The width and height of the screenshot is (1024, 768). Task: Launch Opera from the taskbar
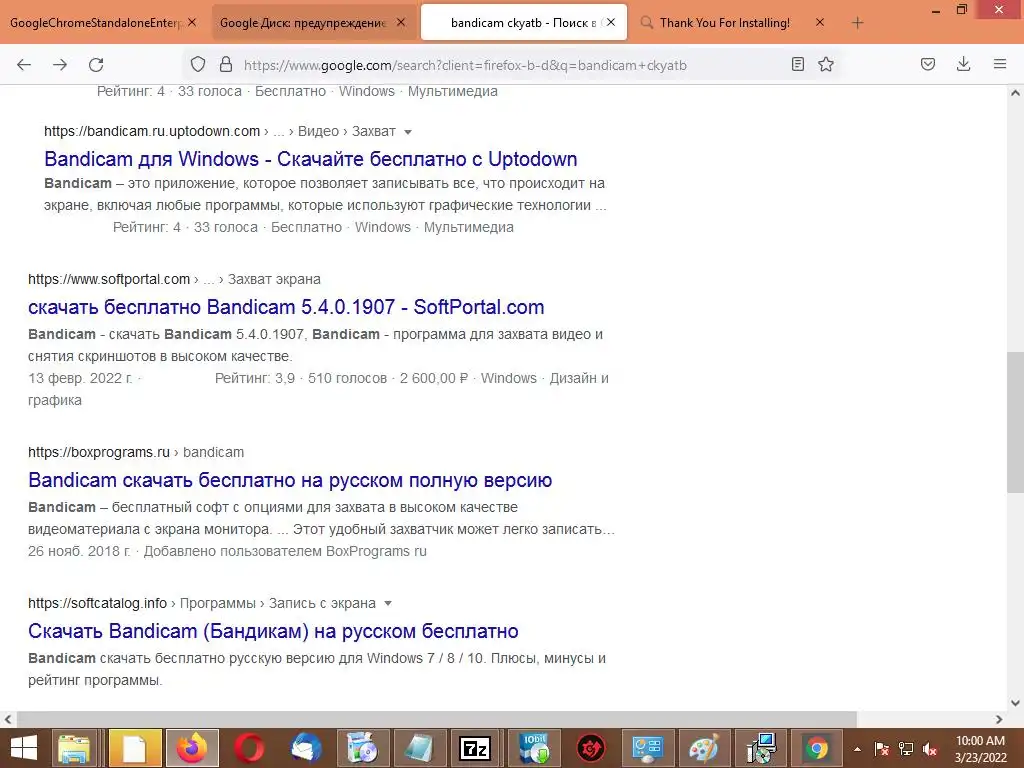point(249,748)
